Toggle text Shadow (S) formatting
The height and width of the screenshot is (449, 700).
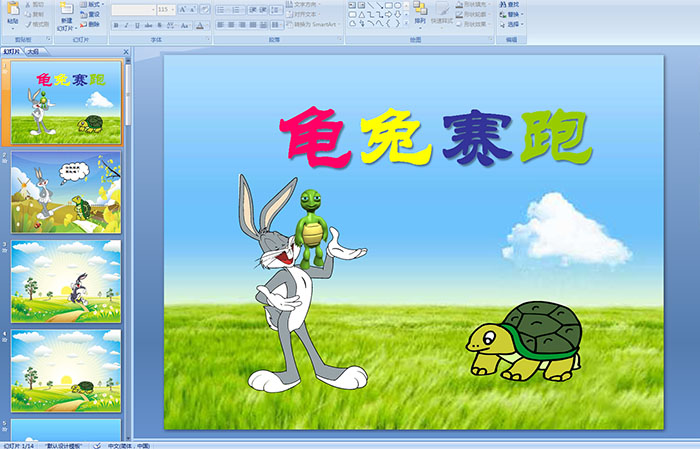coord(160,25)
